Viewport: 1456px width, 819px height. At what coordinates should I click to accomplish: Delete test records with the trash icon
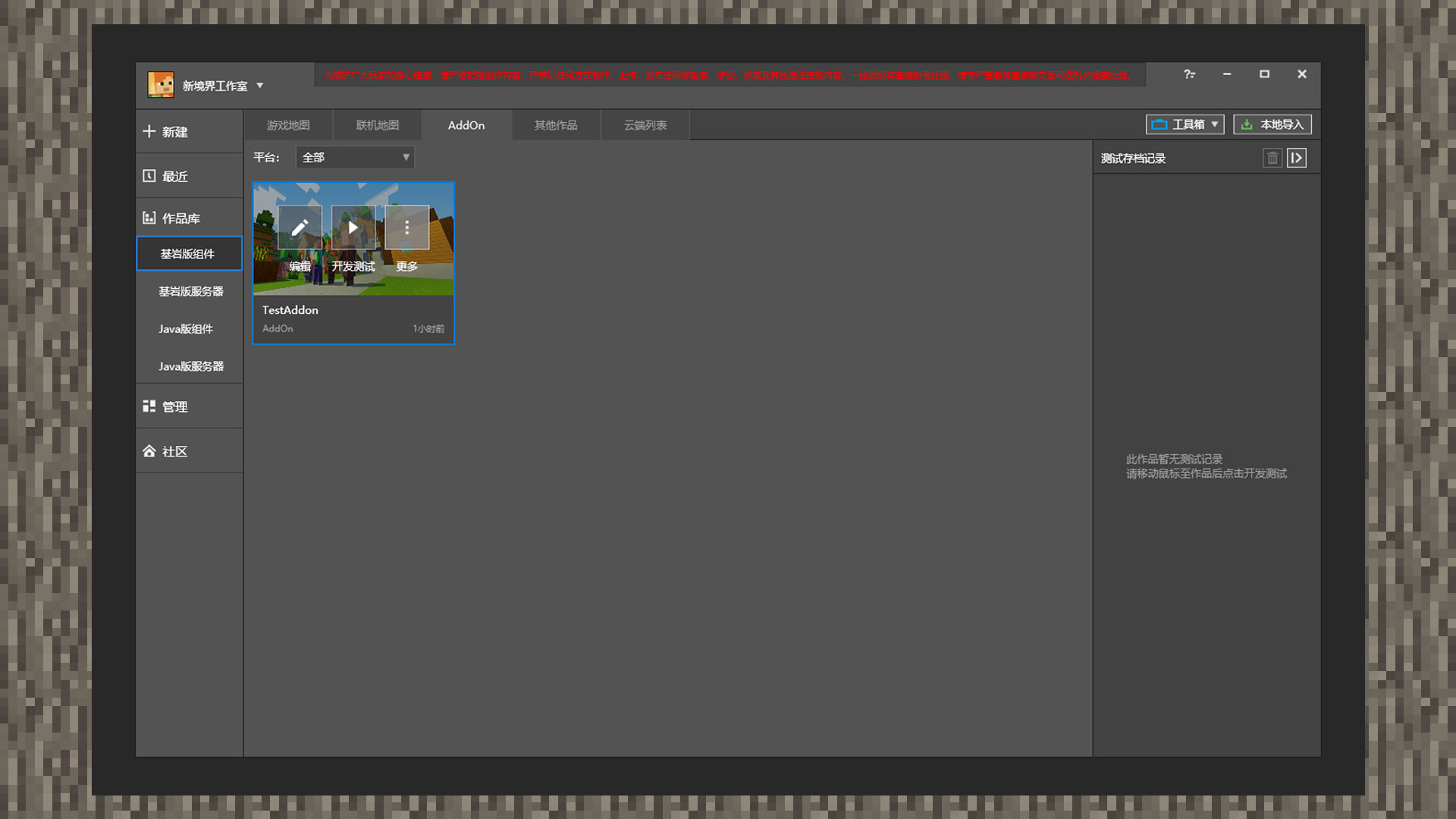tap(1272, 158)
